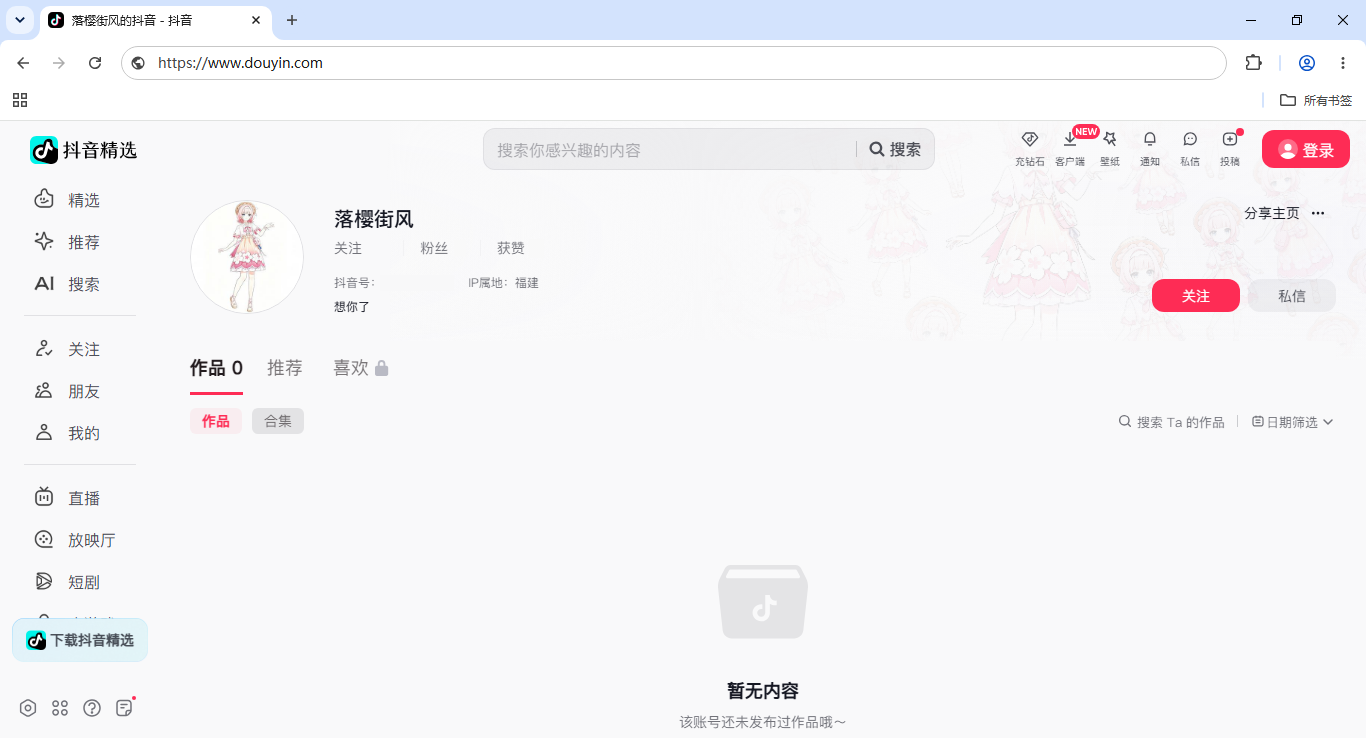
Task: Open the three-dot more menu beside 分享主页
Action: point(1318,213)
